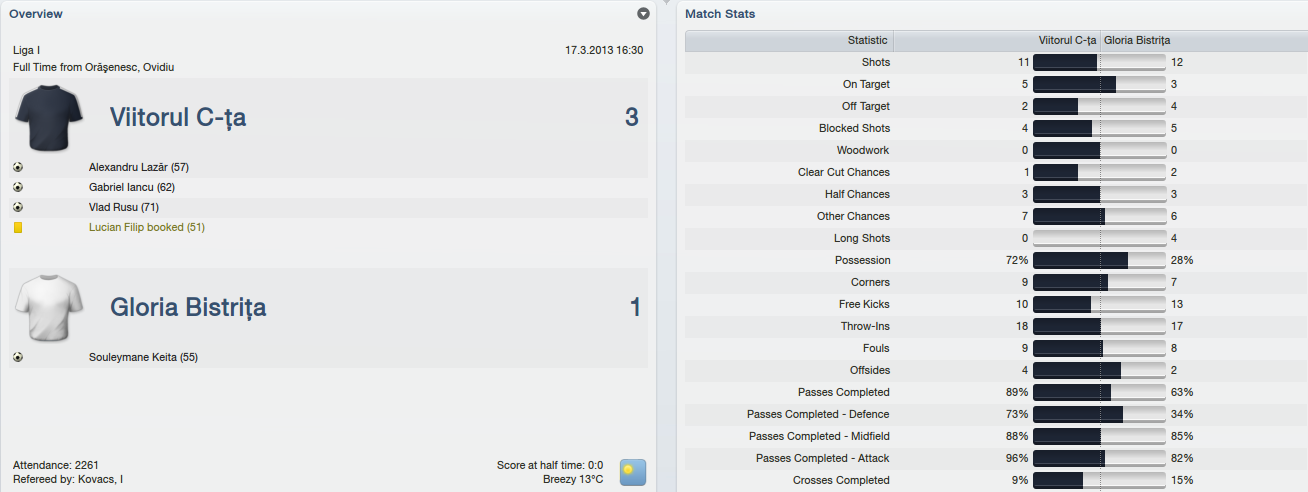The width and height of the screenshot is (1308, 492).
Task: Click the Gloria Bistrița white kit shirt
Action: 48,307
